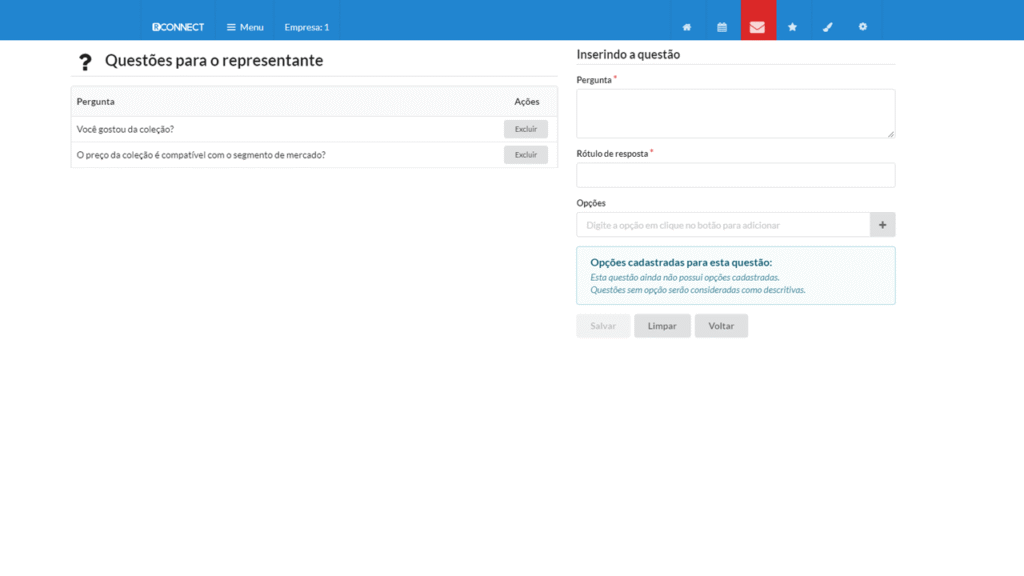Image resolution: width=1024 pixels, height=576 pixels.
Task: Click the Rótulo de resposta field
Action: point(735,175)
